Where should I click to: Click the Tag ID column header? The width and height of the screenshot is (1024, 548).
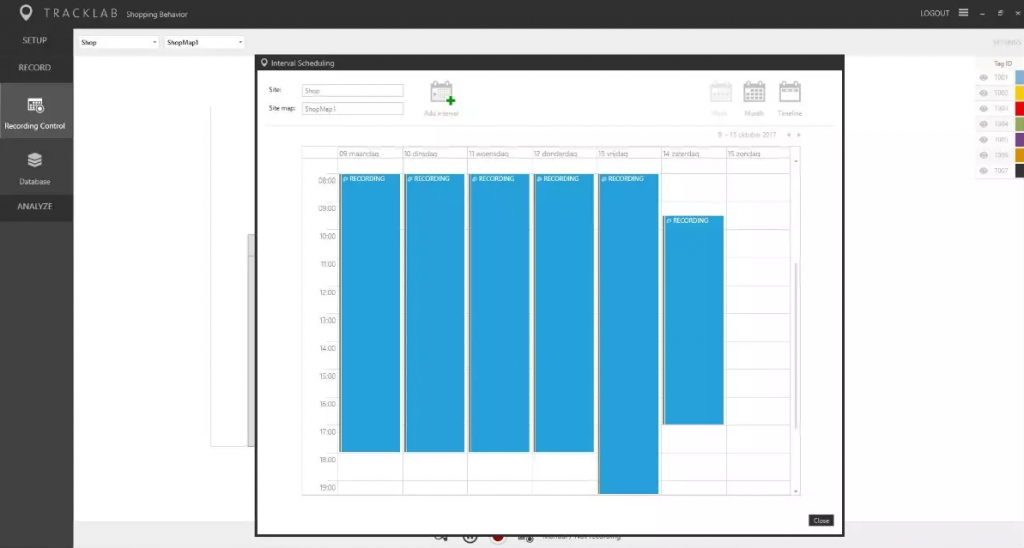click(1002, 64)
